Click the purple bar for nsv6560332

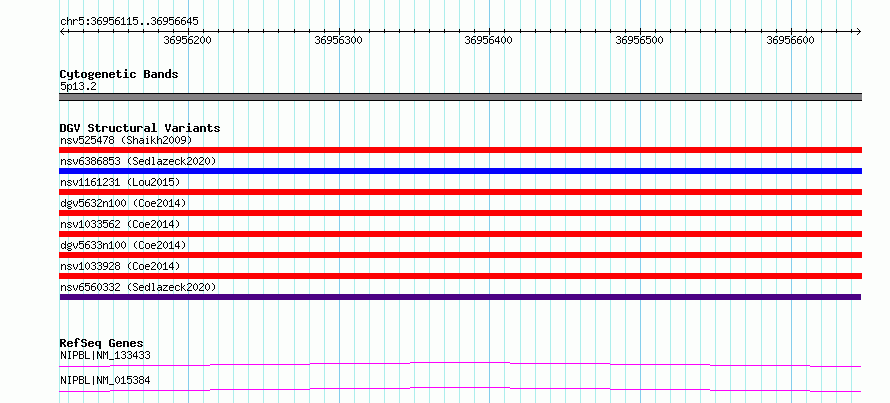coord(460,297)
